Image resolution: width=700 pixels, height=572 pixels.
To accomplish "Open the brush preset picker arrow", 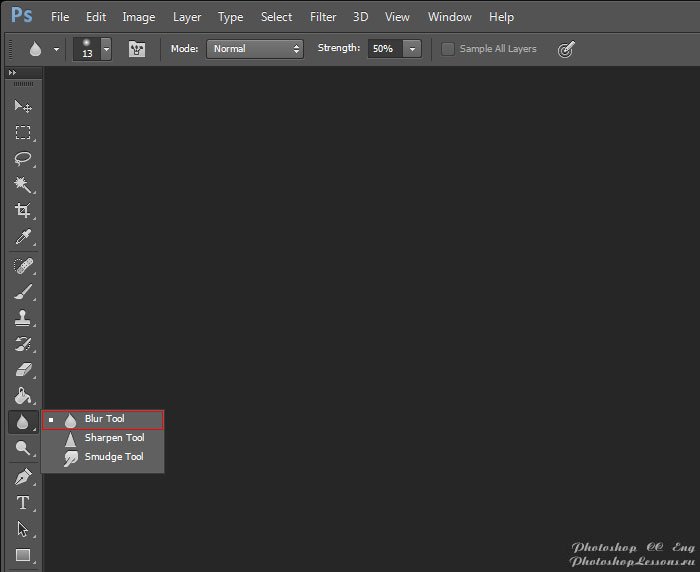I will [x=106, y=48].
